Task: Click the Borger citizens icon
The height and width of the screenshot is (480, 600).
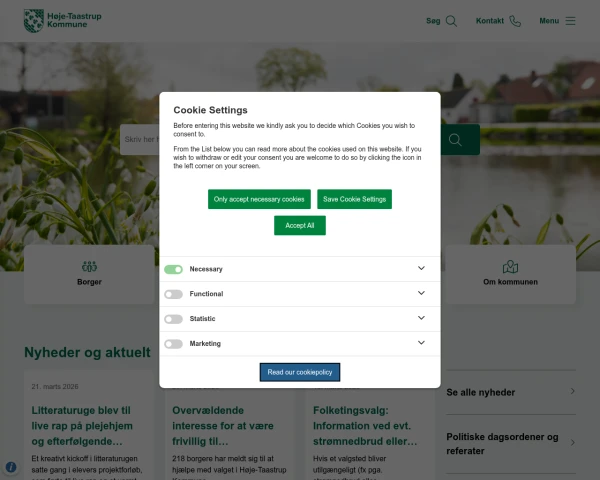Action: [x=89, y=266]
